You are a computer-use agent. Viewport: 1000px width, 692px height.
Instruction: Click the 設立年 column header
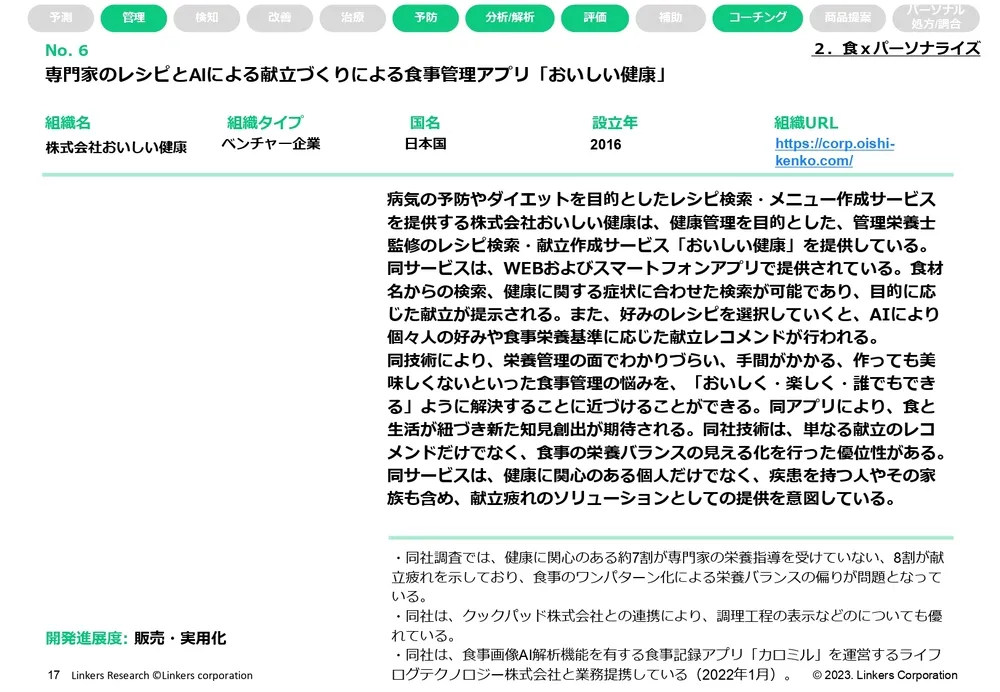click(x=614, y=123)
